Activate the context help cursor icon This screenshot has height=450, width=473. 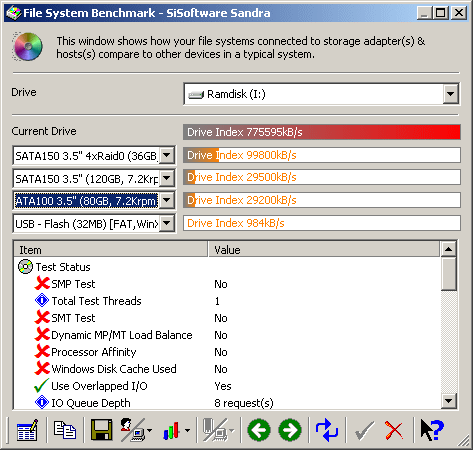click(x=432, y=430)
